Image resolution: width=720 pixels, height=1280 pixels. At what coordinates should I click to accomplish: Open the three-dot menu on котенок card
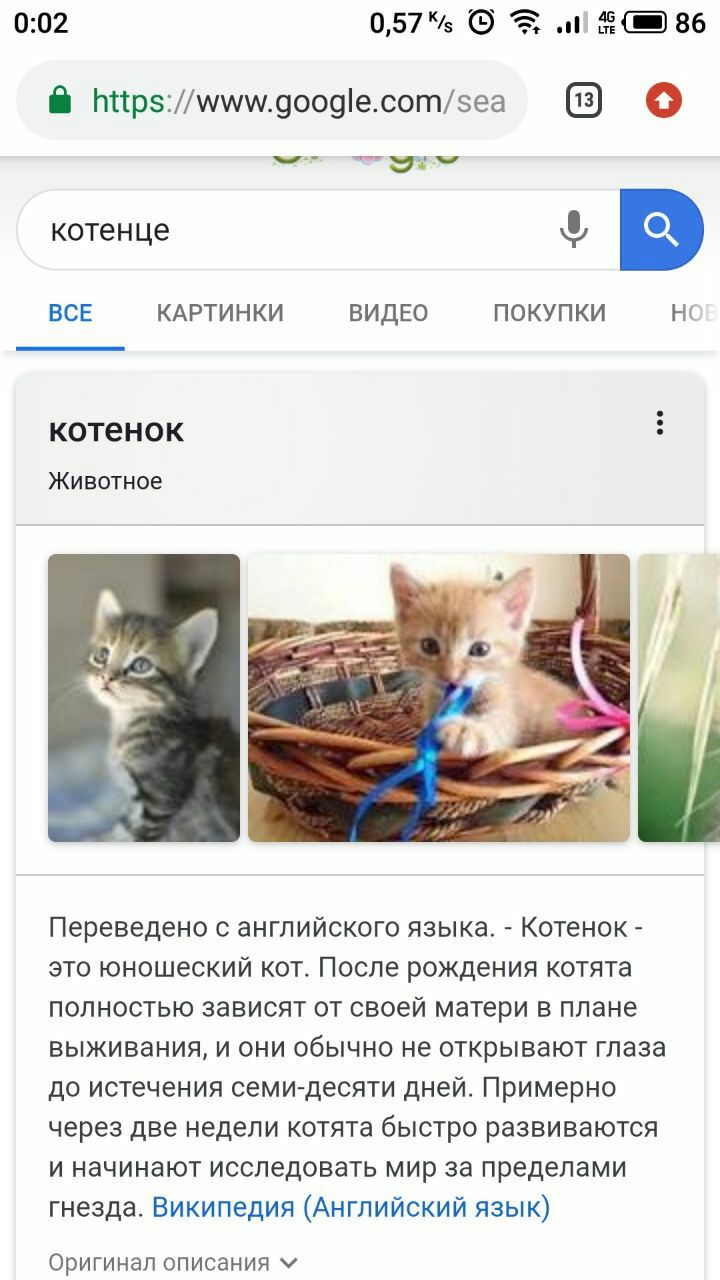coord(660,423)
